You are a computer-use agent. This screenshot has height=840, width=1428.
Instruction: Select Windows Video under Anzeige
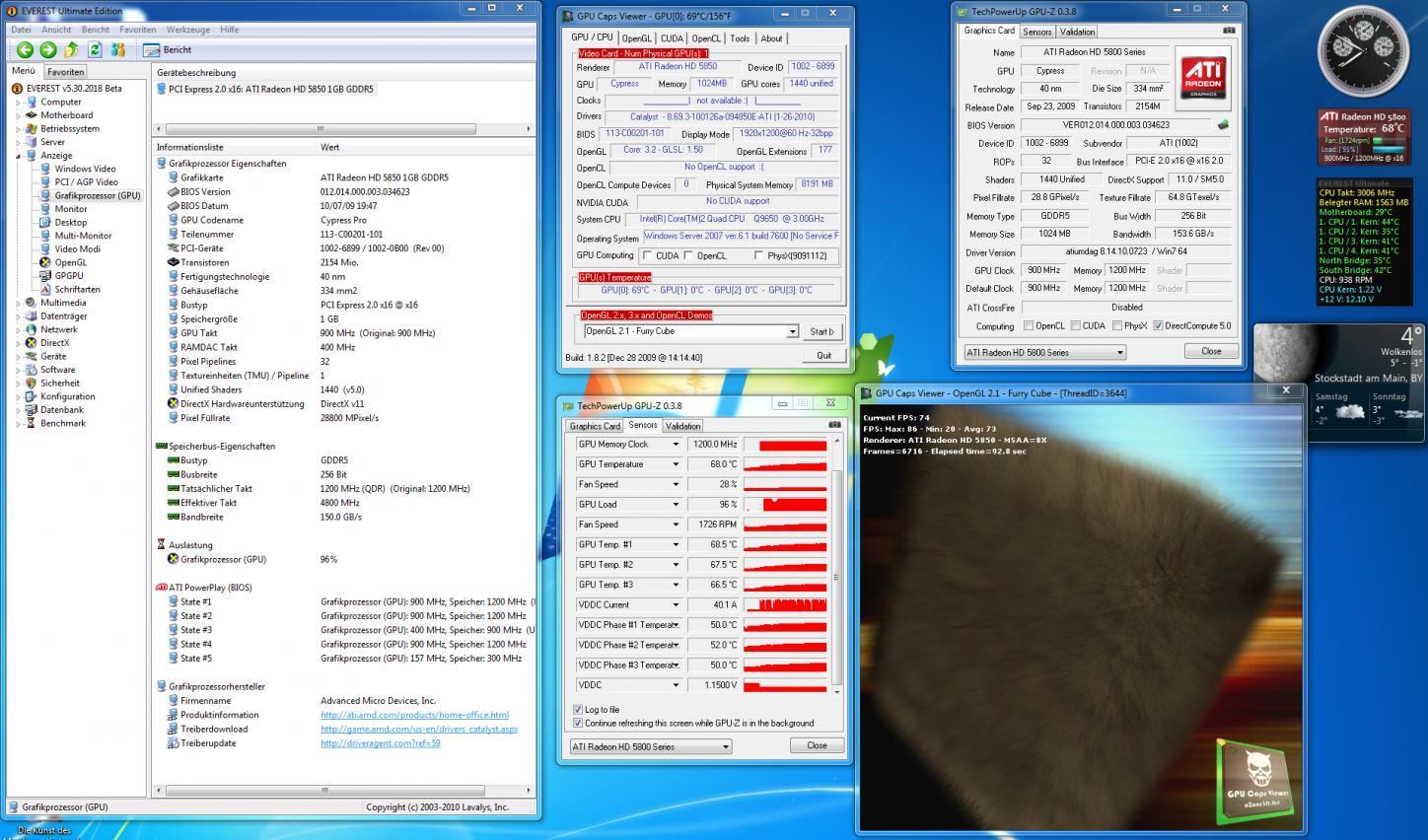pos(85,169)
